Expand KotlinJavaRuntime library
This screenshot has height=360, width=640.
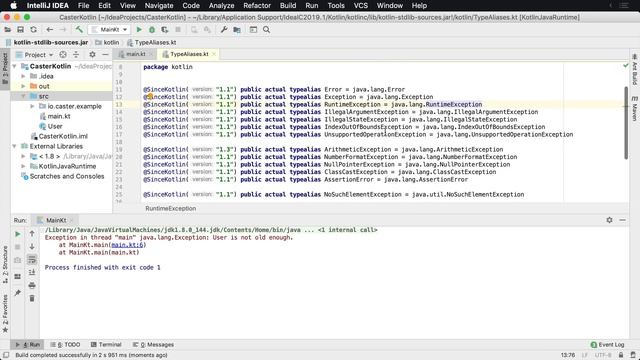pyautogui.click(x=23, y=166)
